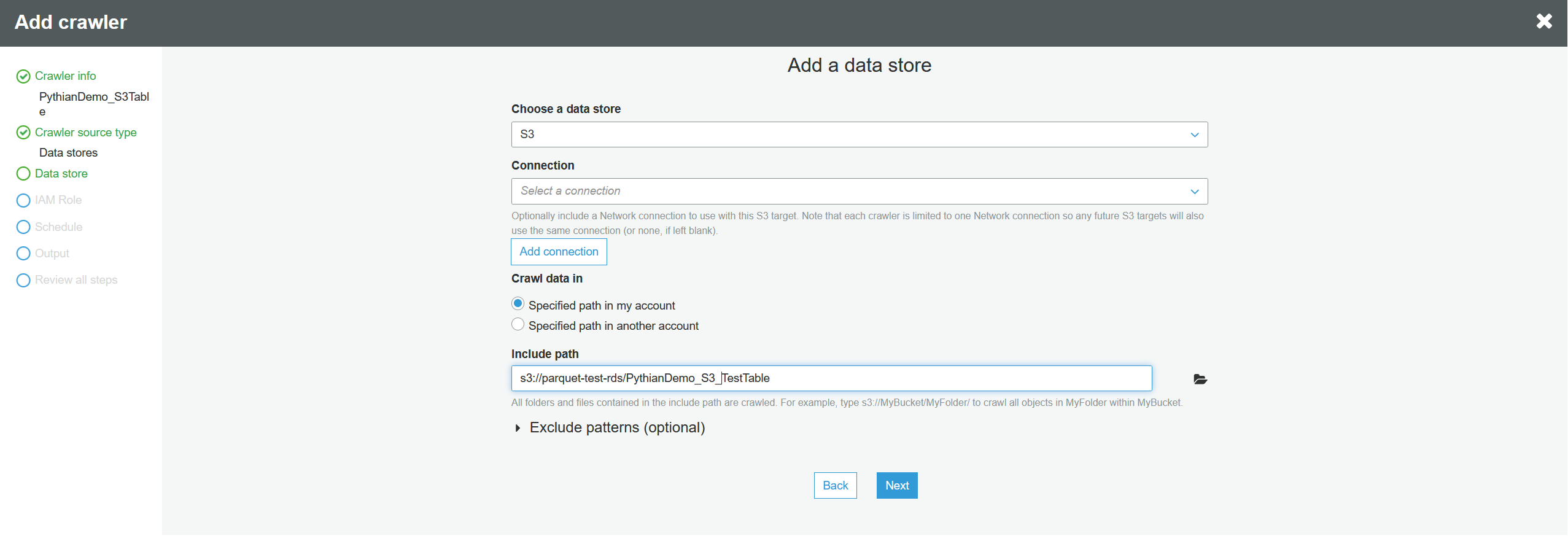The image size is (1568, 538).
Task: Click the Next button
Action: [896, 485]
